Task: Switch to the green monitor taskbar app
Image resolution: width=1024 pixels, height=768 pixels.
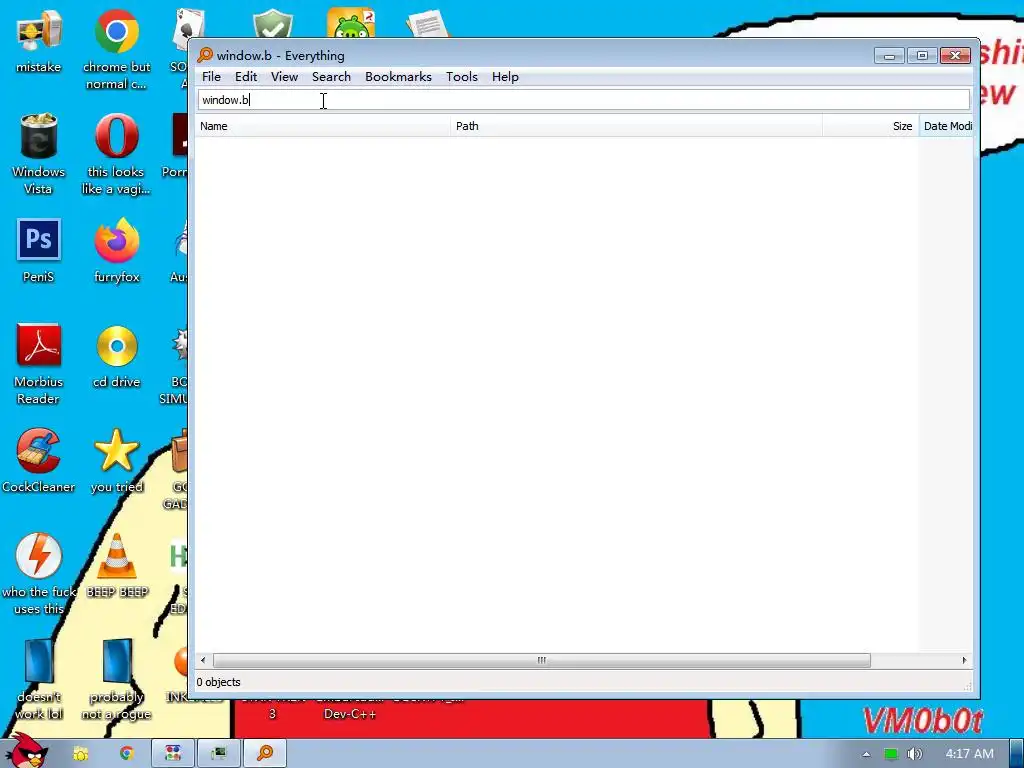Action: pyautogui.click(x=219, y=754)
